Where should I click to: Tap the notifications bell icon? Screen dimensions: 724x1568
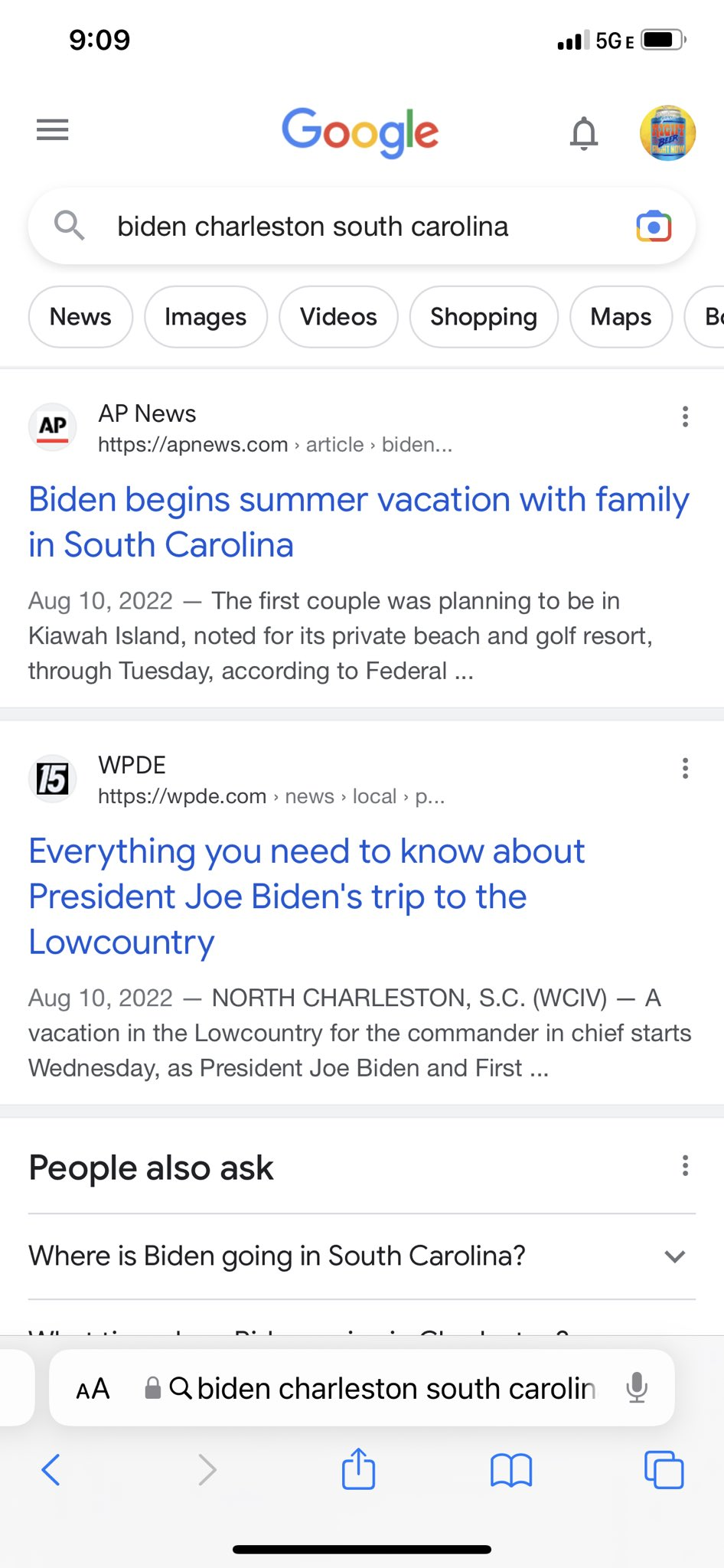[584, 133]
